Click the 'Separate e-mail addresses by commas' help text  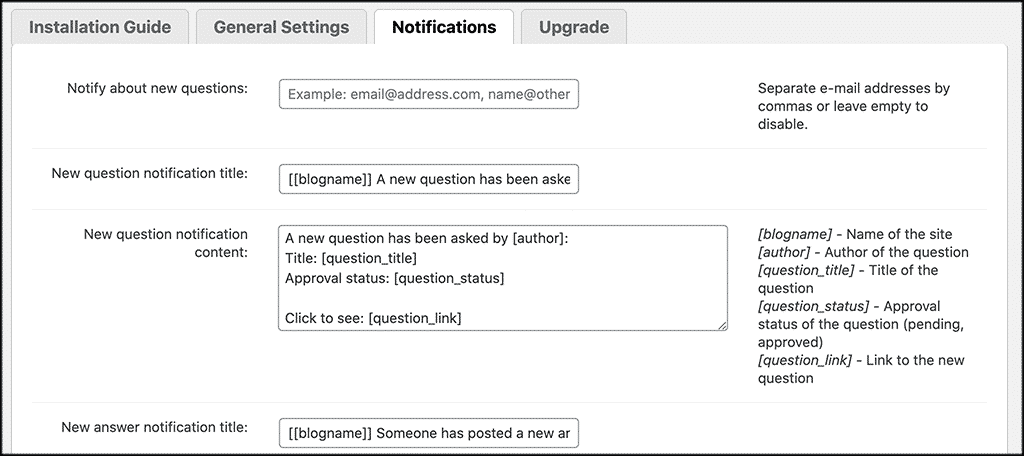853,106
